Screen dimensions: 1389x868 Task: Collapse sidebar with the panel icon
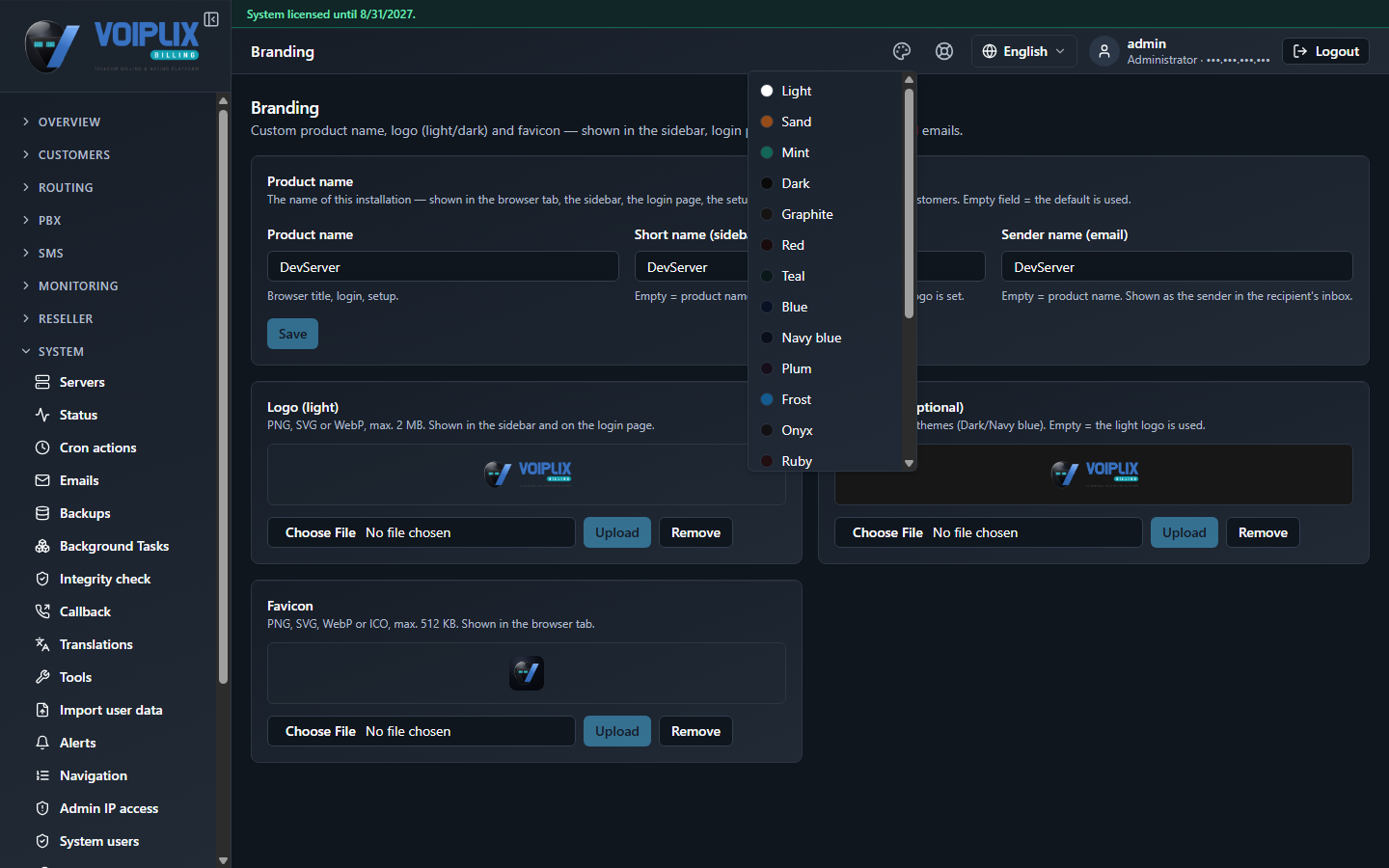[211, 19]
